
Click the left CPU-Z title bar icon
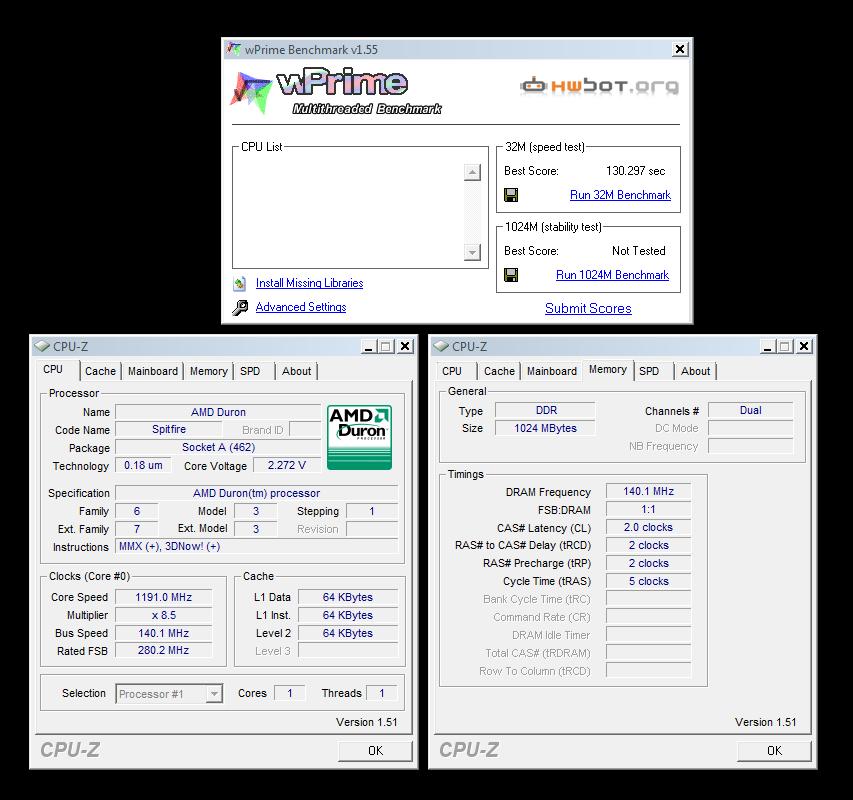tap(42, 346)
